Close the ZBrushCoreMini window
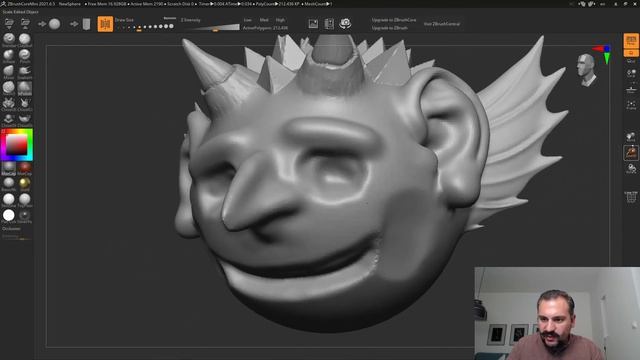This screenshot has height=360, width=640. (635, 4)
